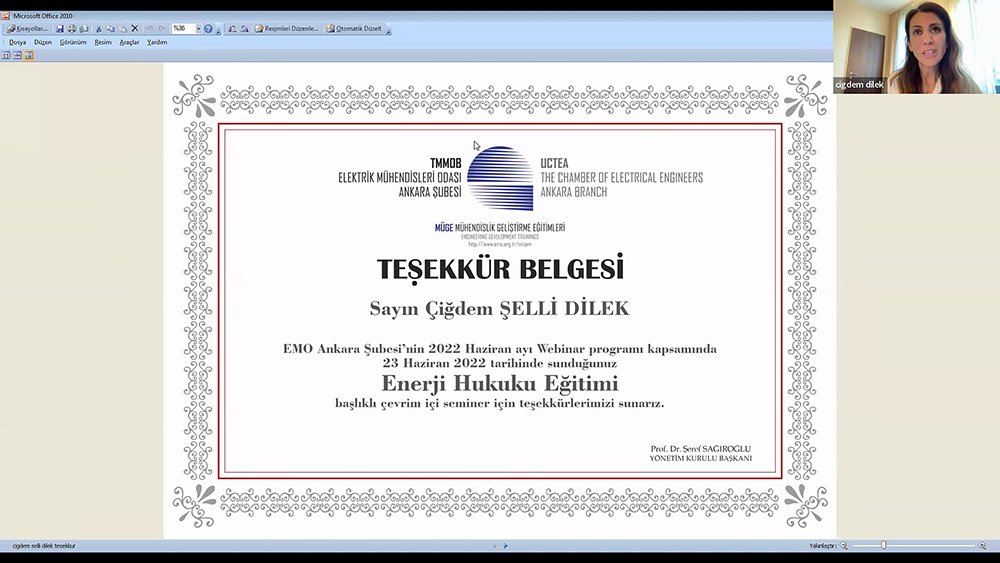1000x563 pixels.
Task: Click the Rotate Left icon
Action: (x=232, y=29)
